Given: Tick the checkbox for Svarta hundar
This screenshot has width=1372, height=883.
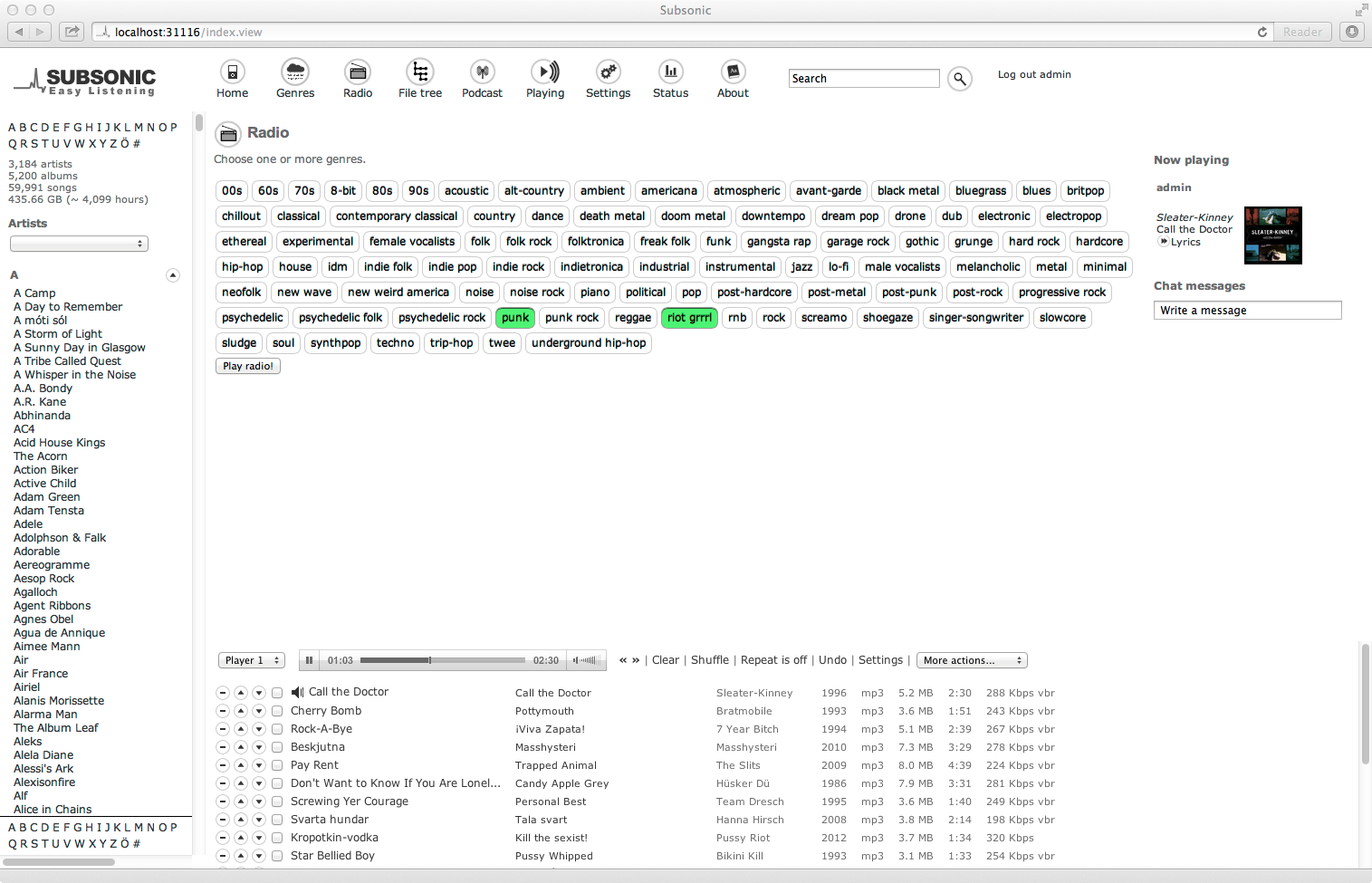Looking at the screenshot, I should tap(277, 820).
